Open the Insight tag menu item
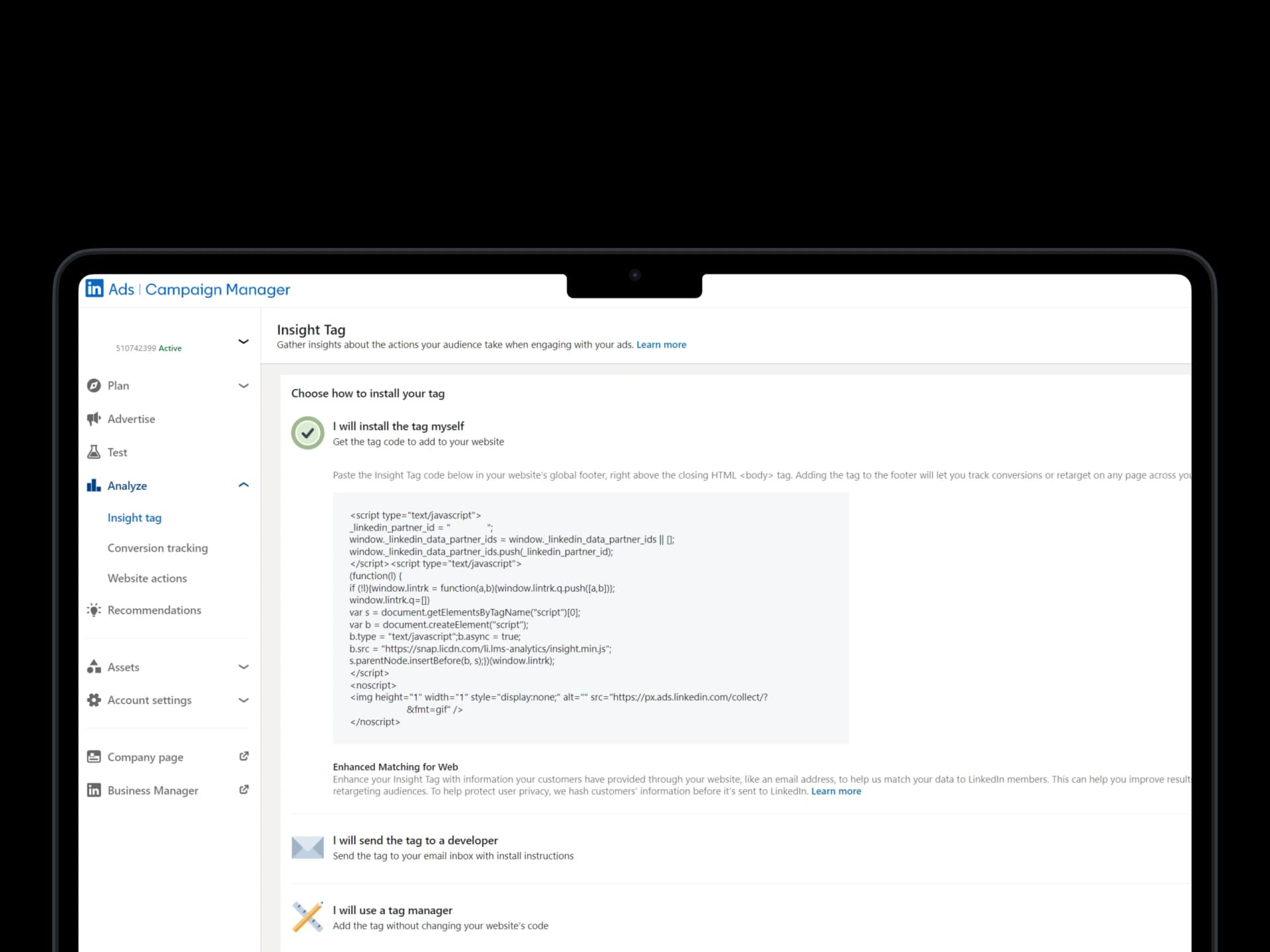1270x952 pixels. click(134, 518)
